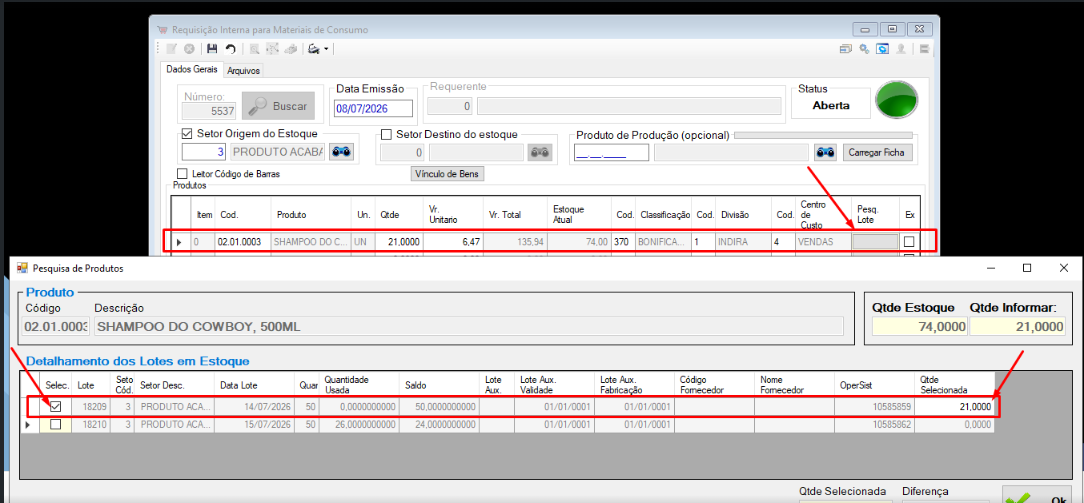The image size is (1084, 503).
Task: Click the cascading windows icon at toolbar right
Action: click(845, 49)
